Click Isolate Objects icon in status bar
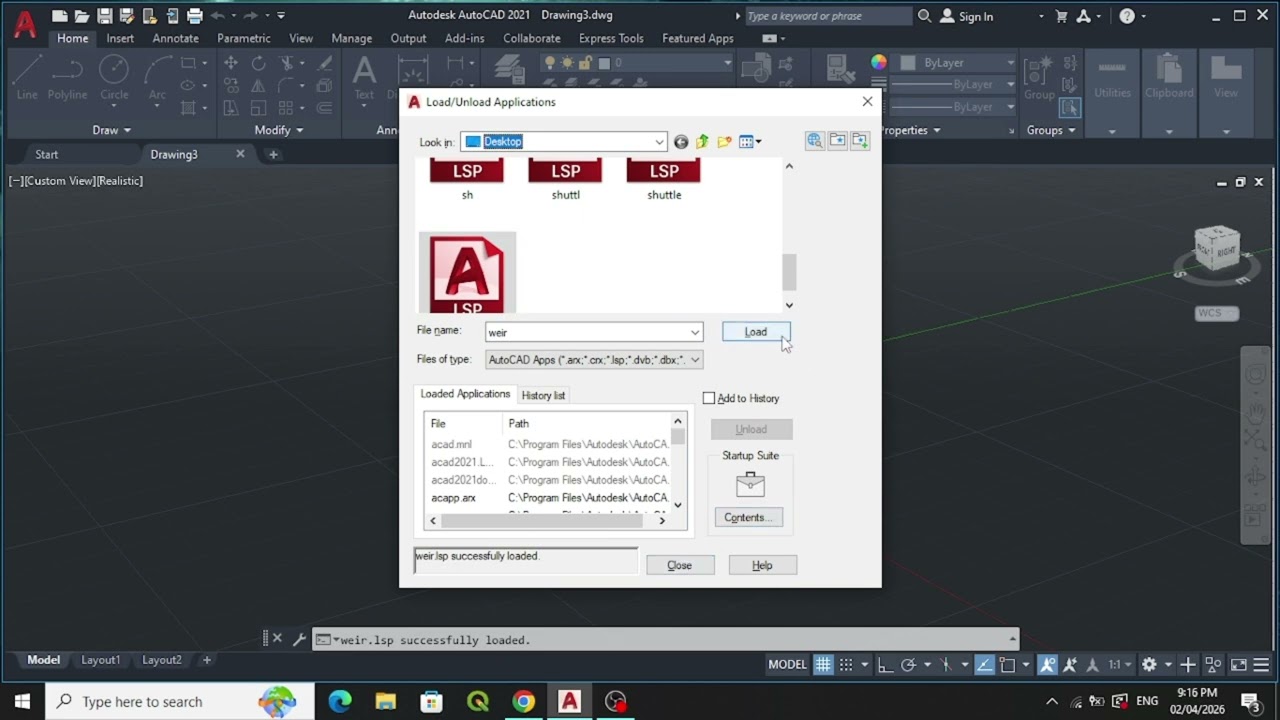This screenshot has width=1280, height=720. pyautogui.click(x=1213, y=664)
